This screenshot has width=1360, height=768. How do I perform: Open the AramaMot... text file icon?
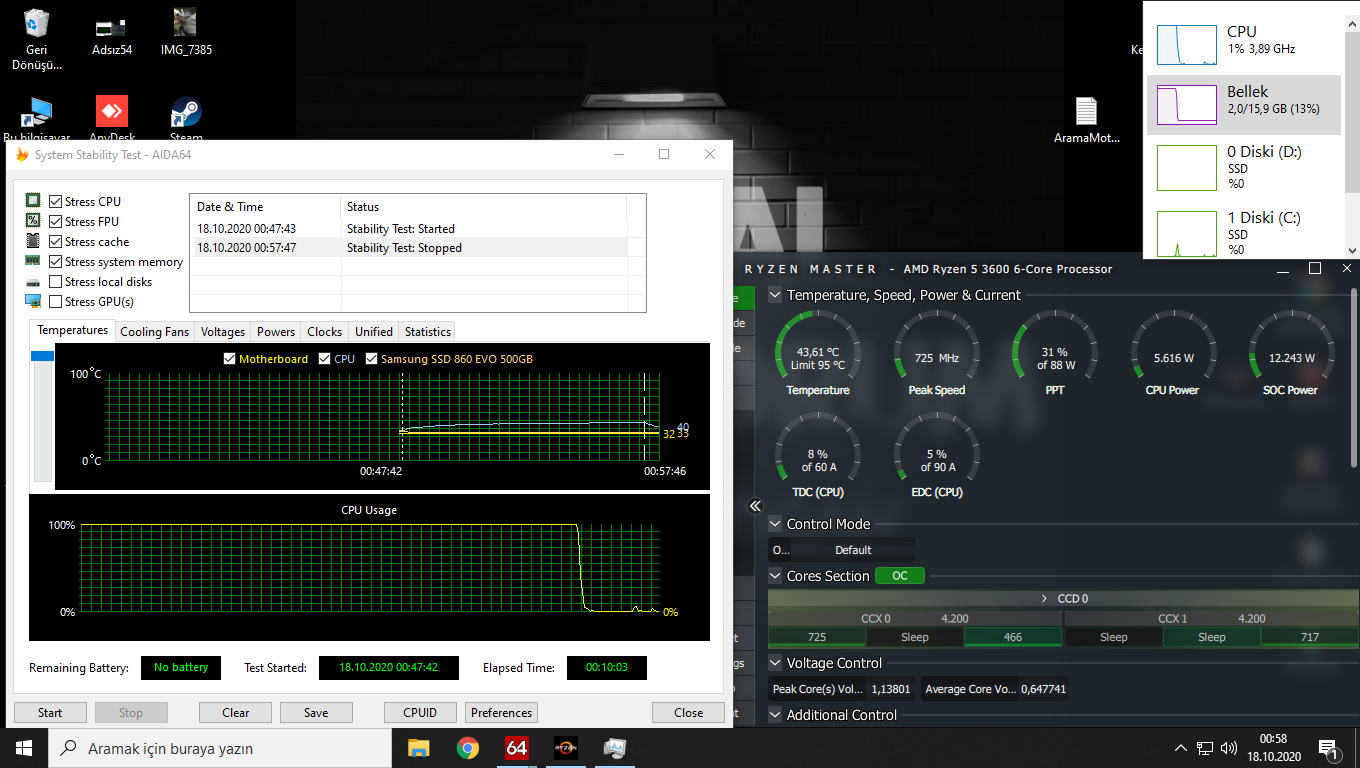point(1086,120)
